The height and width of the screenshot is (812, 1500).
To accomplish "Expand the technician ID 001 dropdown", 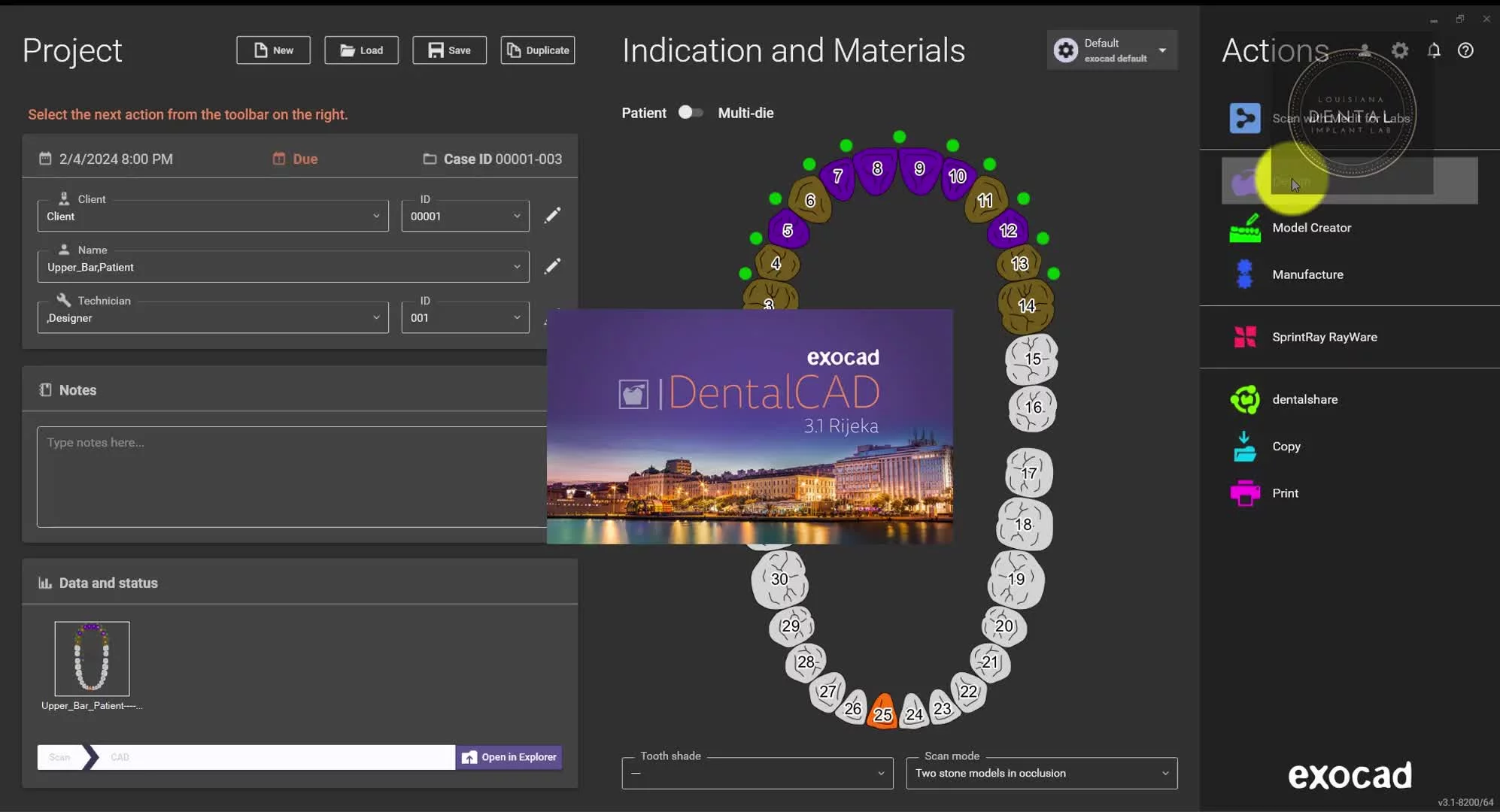I will (x=465, y=317).
